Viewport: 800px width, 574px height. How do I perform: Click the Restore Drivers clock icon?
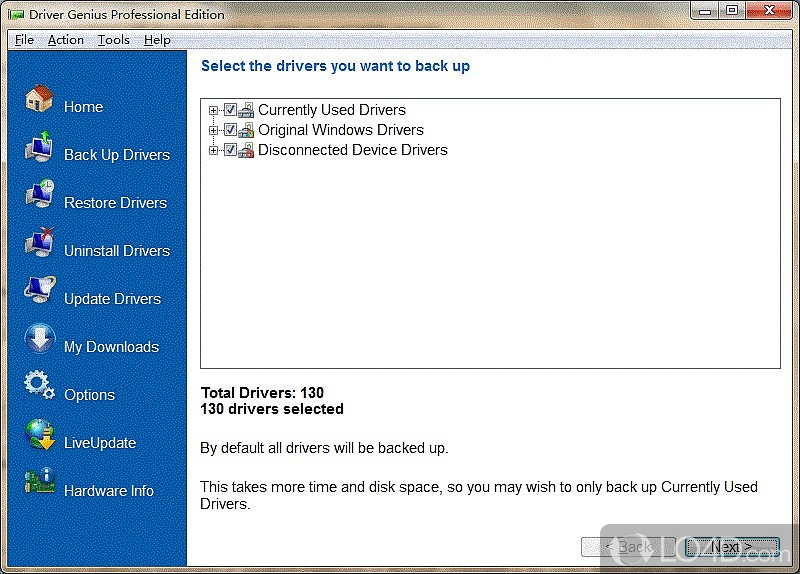tap(39, 194)
